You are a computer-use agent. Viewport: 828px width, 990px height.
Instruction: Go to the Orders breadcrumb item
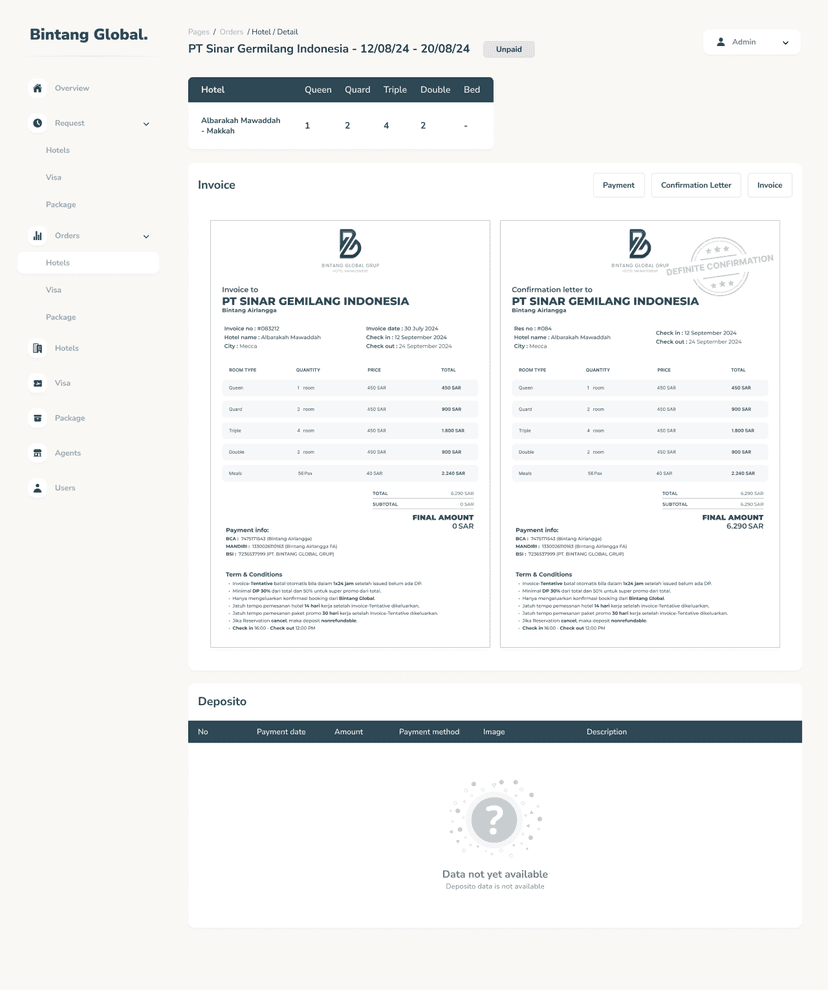tap(232, 31)
